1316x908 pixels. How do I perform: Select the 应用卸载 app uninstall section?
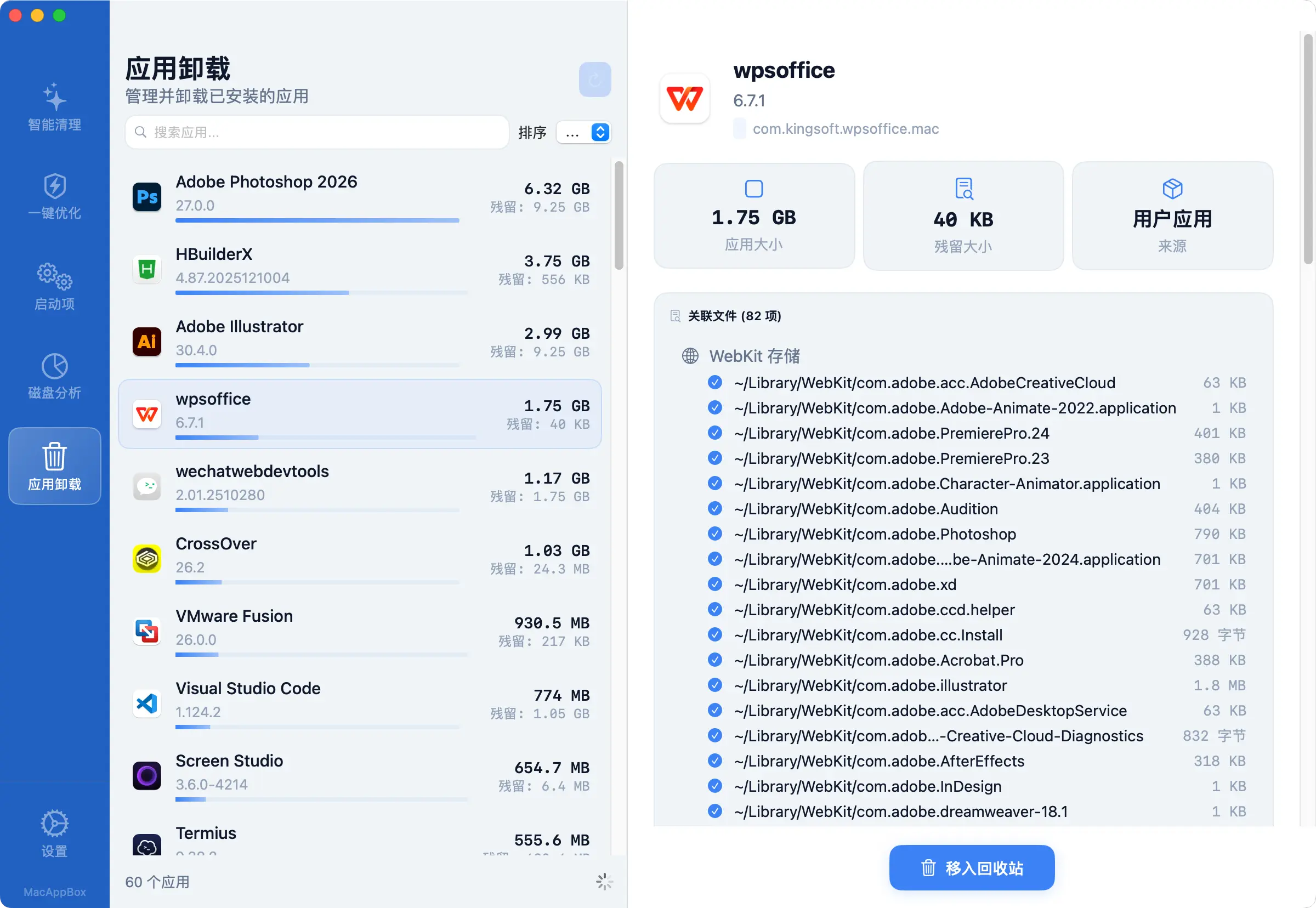pyautogui.click(x=55, y=466)
